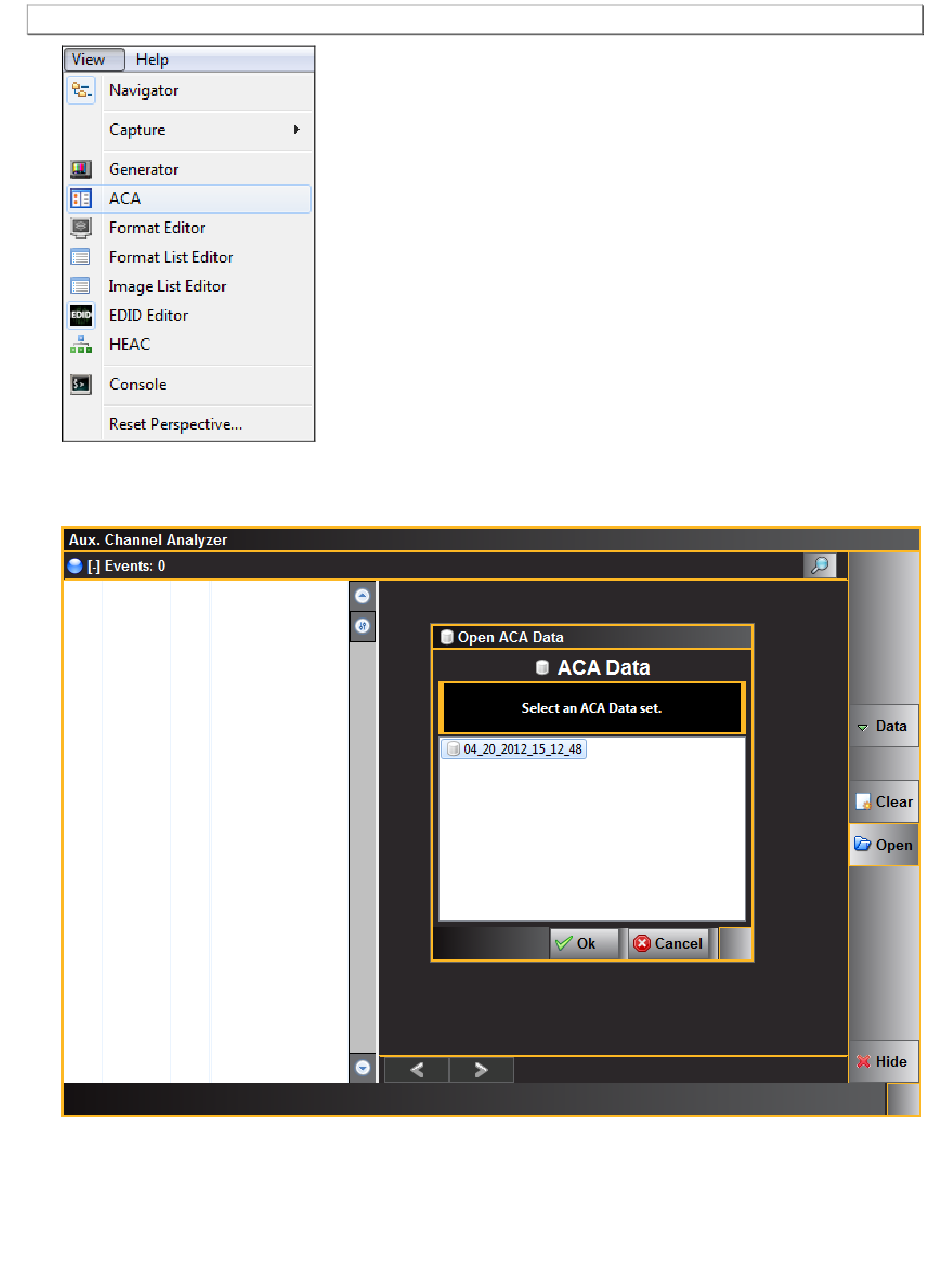Click the vertical scrollbar track of event list

click(x=362, y=848)
